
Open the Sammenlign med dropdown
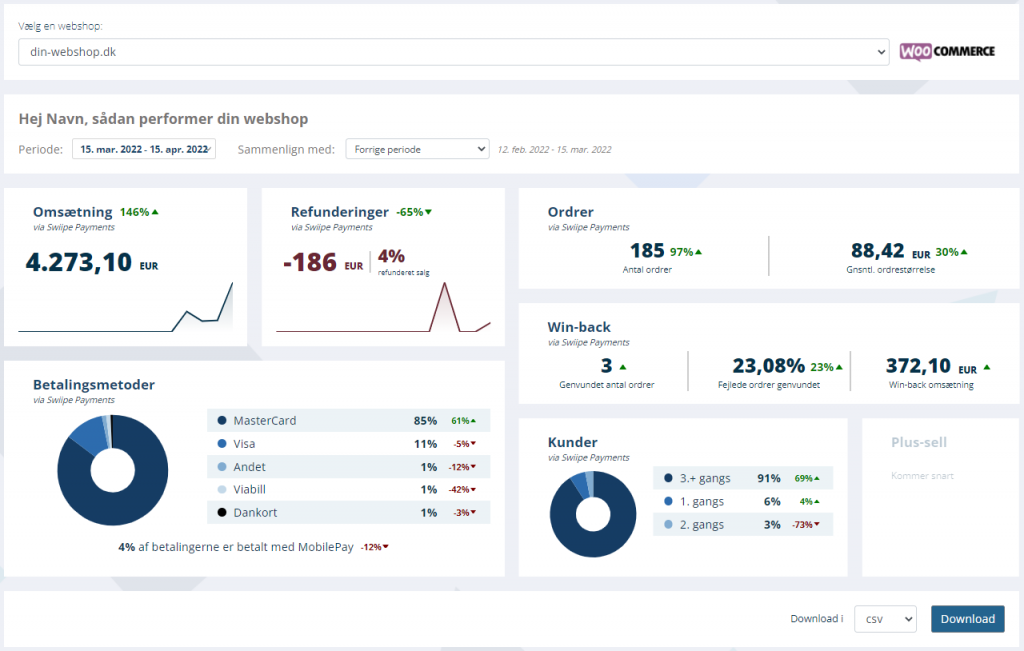point(417,149)
